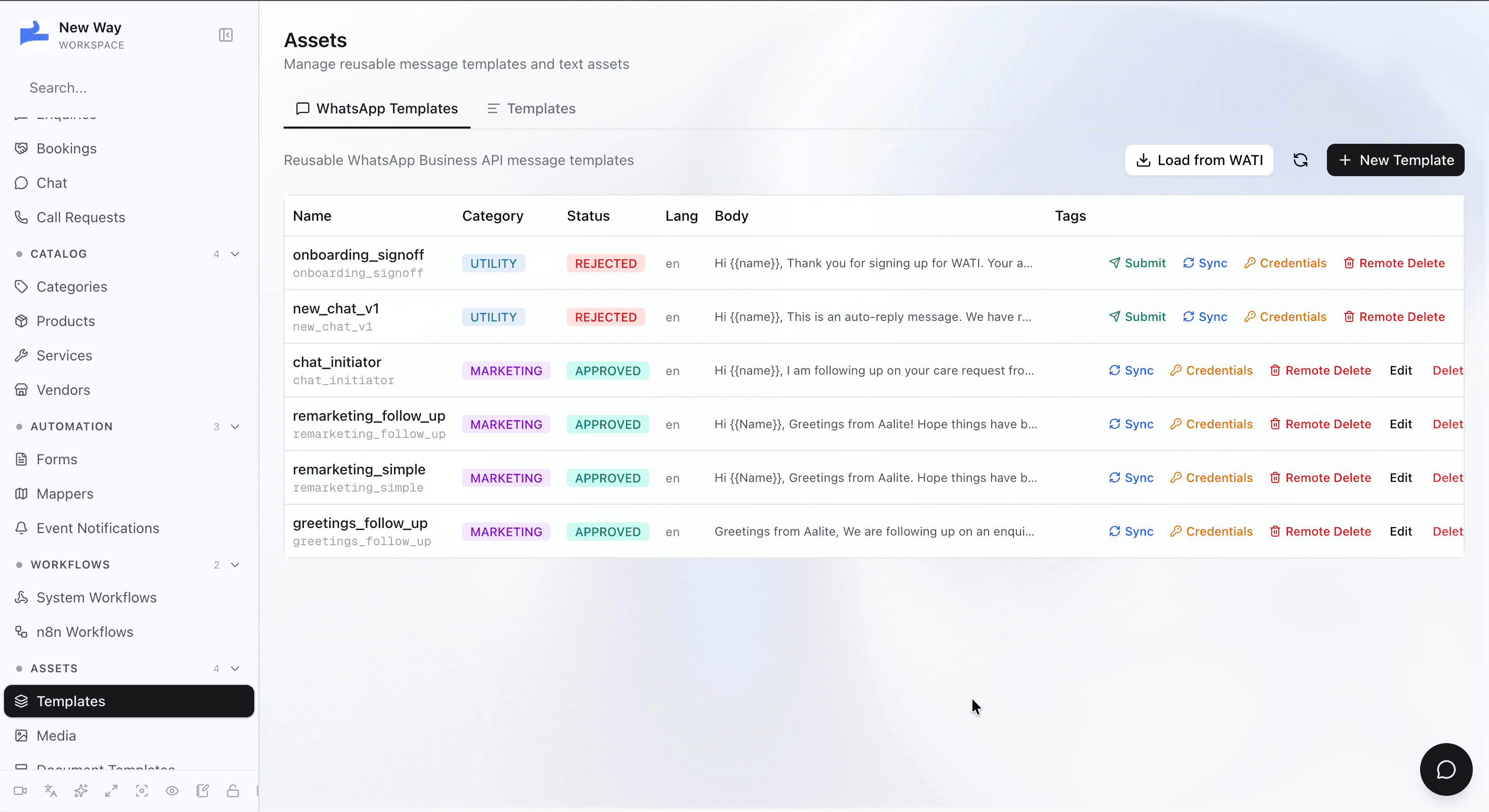
Task: Click into the sidebar Search field
Action: [x=129, y=88]
